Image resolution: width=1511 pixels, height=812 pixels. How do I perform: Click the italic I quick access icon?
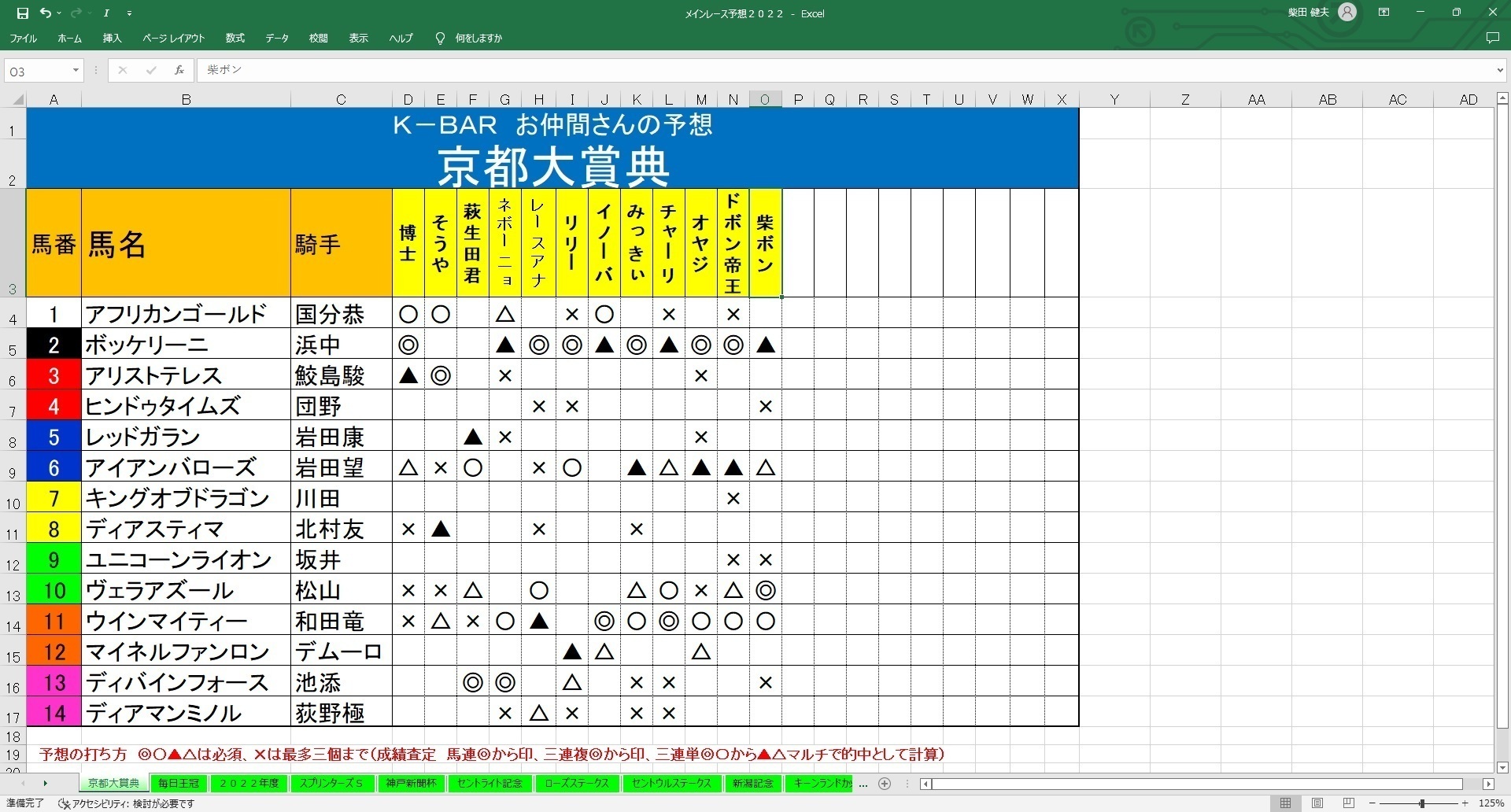pos(105,13)
